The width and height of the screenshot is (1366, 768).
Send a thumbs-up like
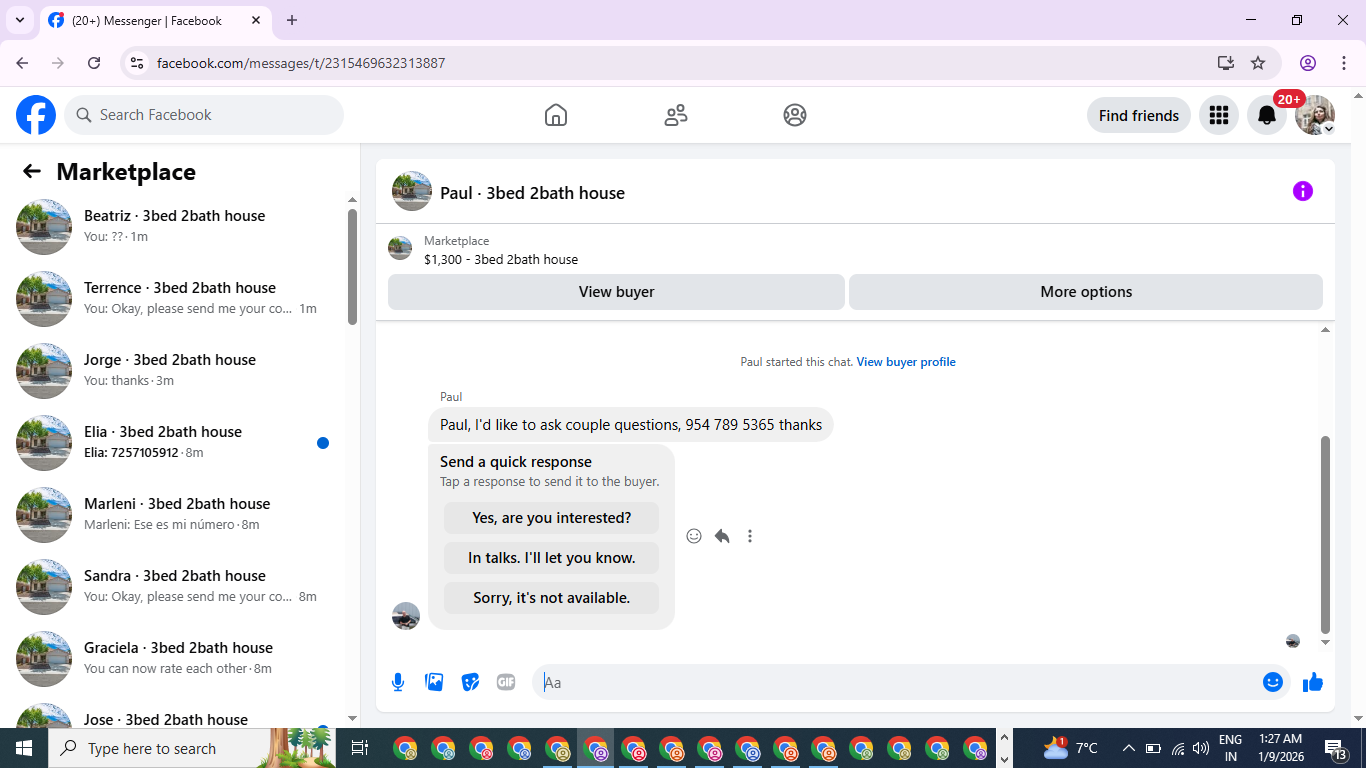[x=1313, y=682]
